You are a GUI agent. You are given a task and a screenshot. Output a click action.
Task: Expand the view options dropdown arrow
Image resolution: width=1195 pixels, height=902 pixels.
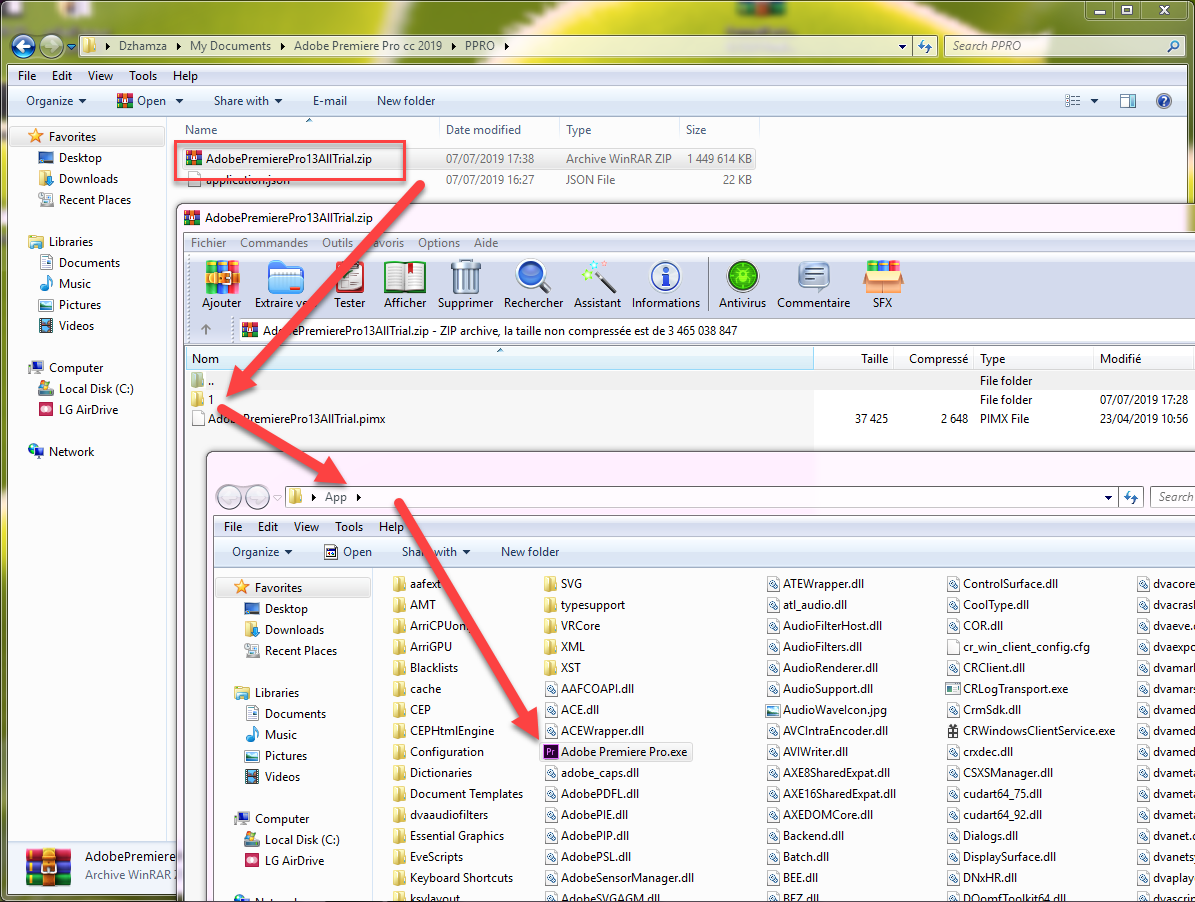1094,101
